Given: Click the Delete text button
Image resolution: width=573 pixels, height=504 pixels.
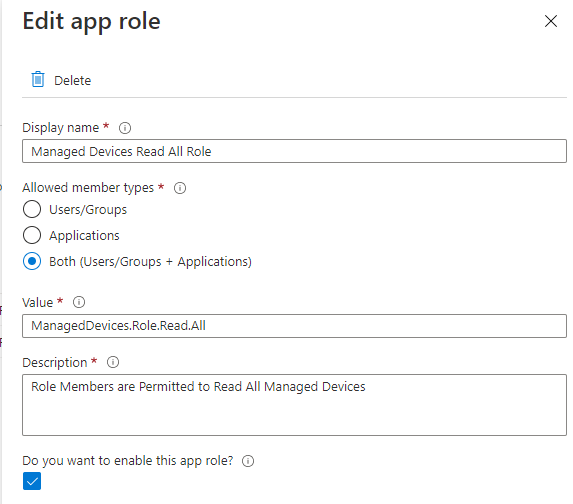Looking at the screenshot, I should [x=72, y=80].
